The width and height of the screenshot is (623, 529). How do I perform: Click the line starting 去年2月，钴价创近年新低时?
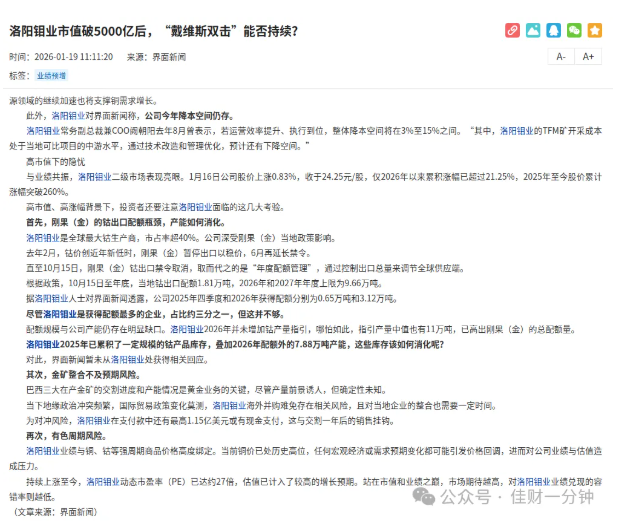168,253
